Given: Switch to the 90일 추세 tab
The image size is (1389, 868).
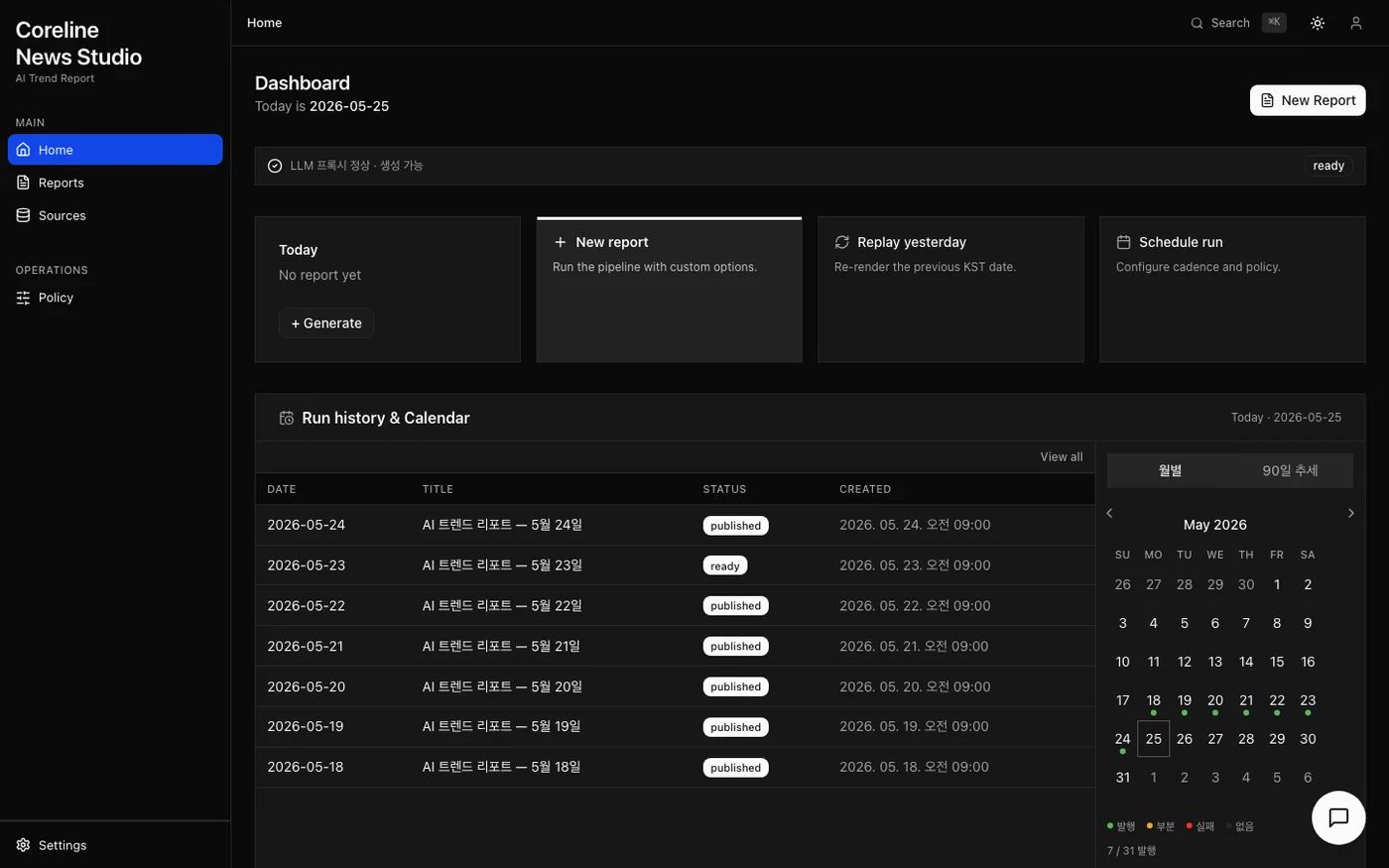Looking at the screenshot, I should [x=1290, y=470].
